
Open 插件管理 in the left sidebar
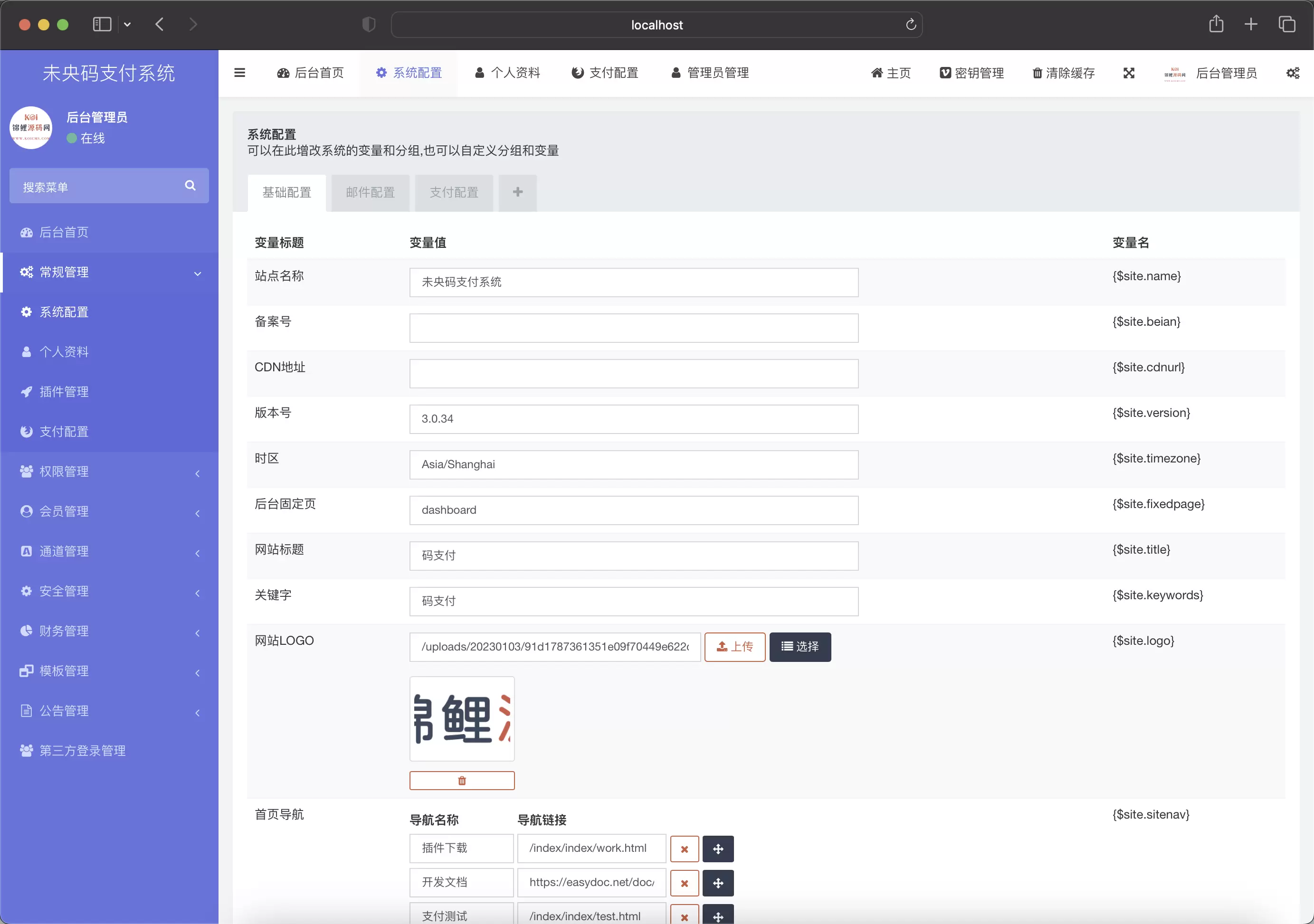coord(109,392)
